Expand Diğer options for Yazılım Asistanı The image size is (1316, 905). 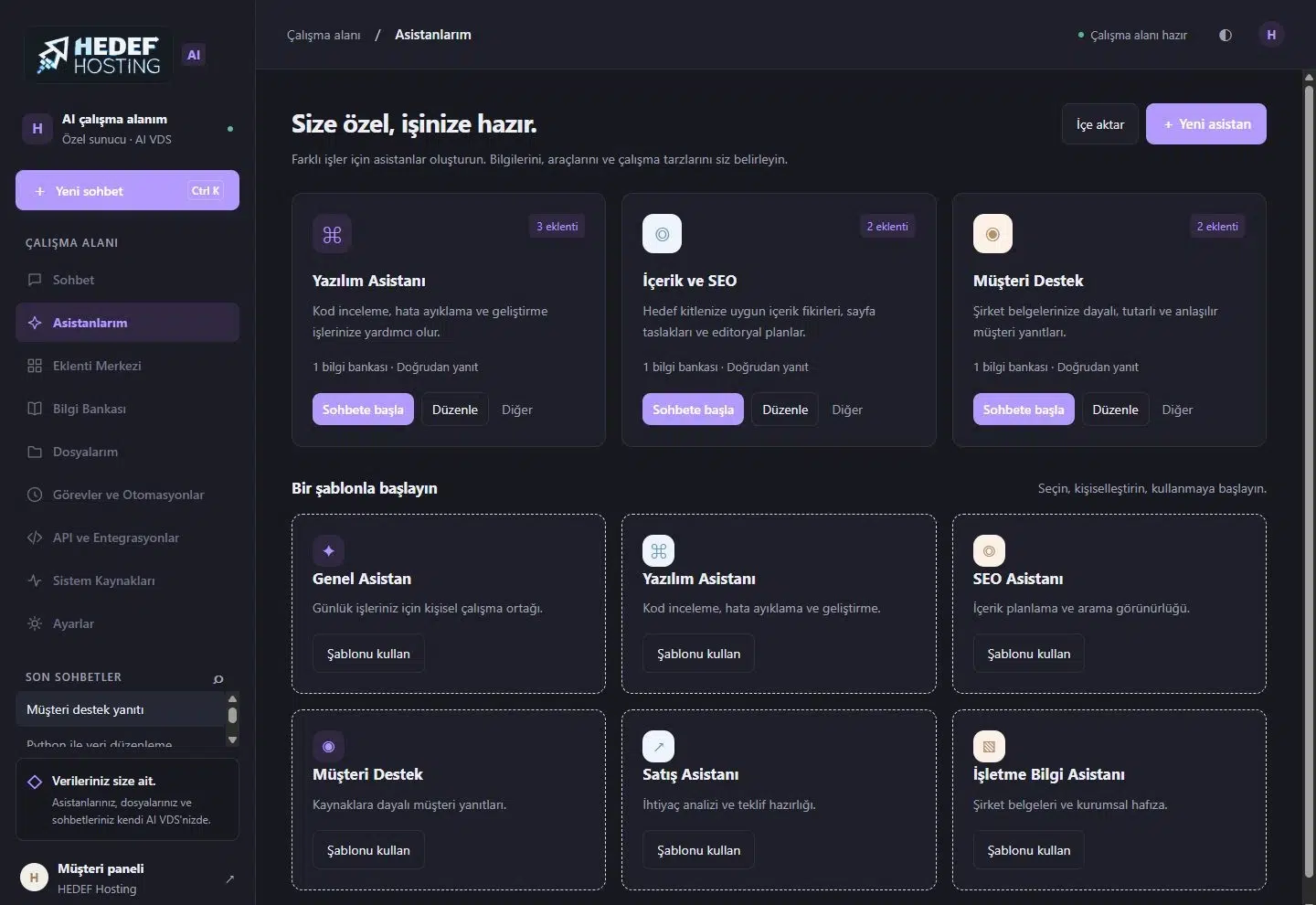click(516, 410)
